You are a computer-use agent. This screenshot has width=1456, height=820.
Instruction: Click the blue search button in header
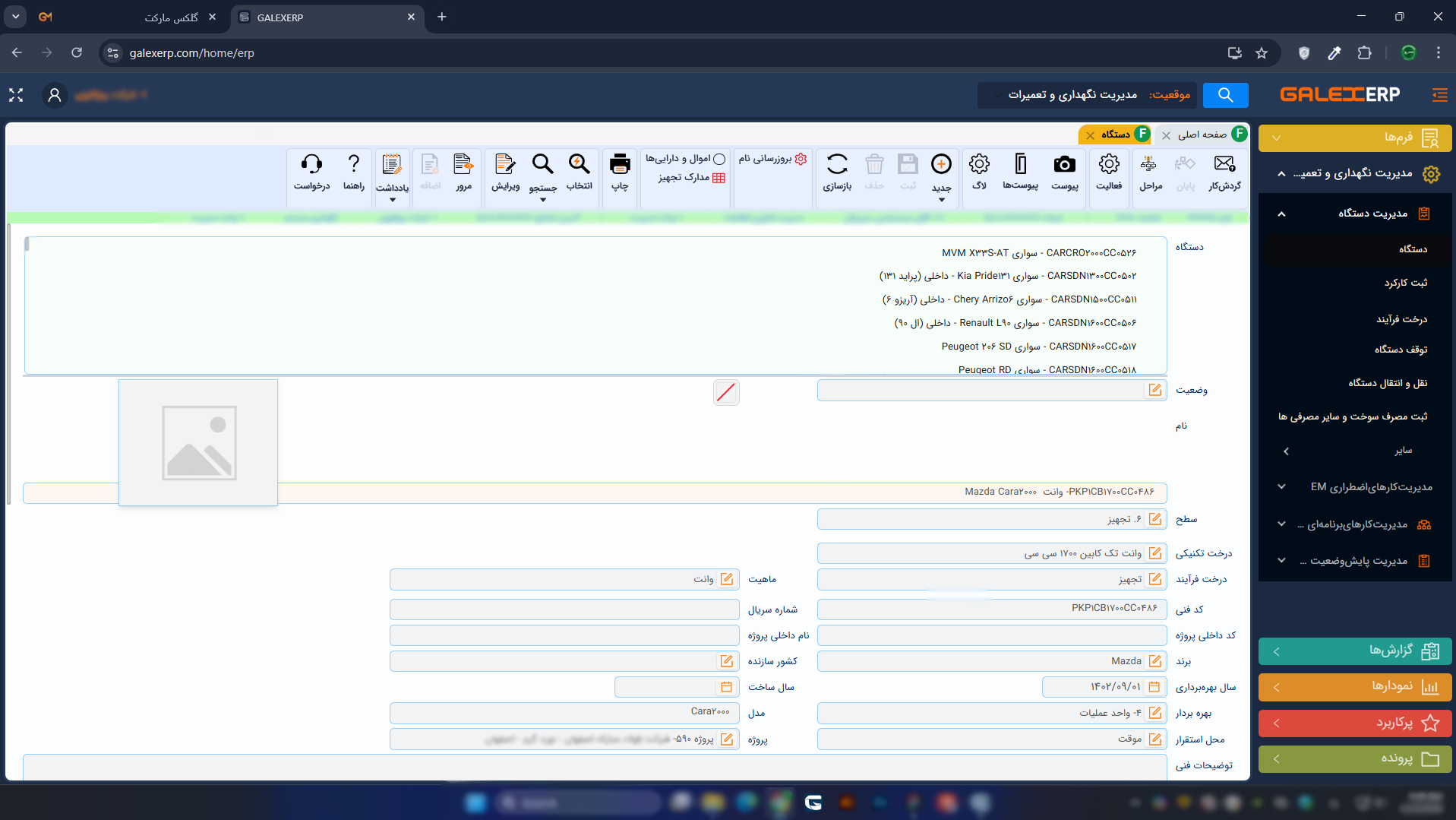(x=1225, y=95)
